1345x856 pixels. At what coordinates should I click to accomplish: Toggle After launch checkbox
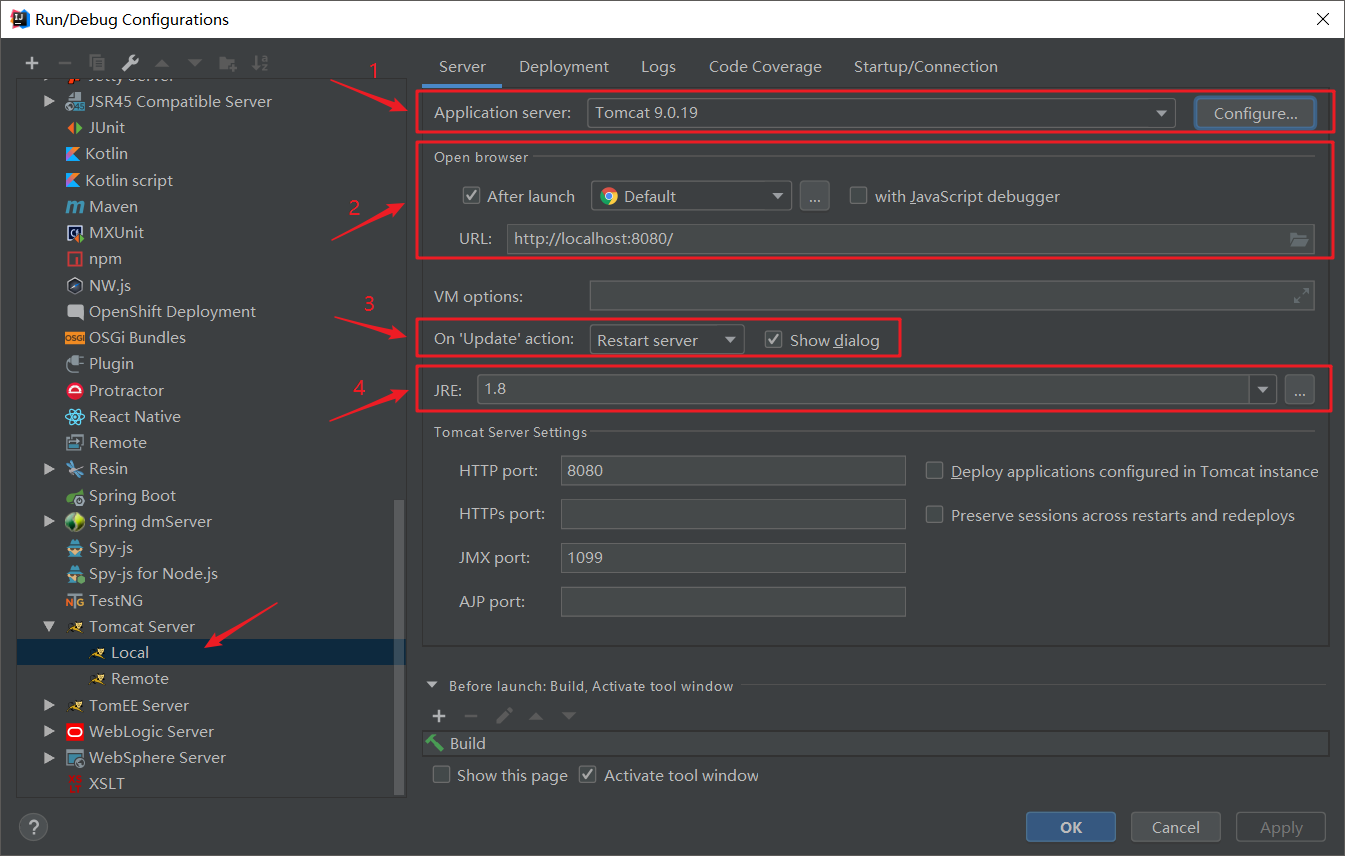click(x=472, y=196)
